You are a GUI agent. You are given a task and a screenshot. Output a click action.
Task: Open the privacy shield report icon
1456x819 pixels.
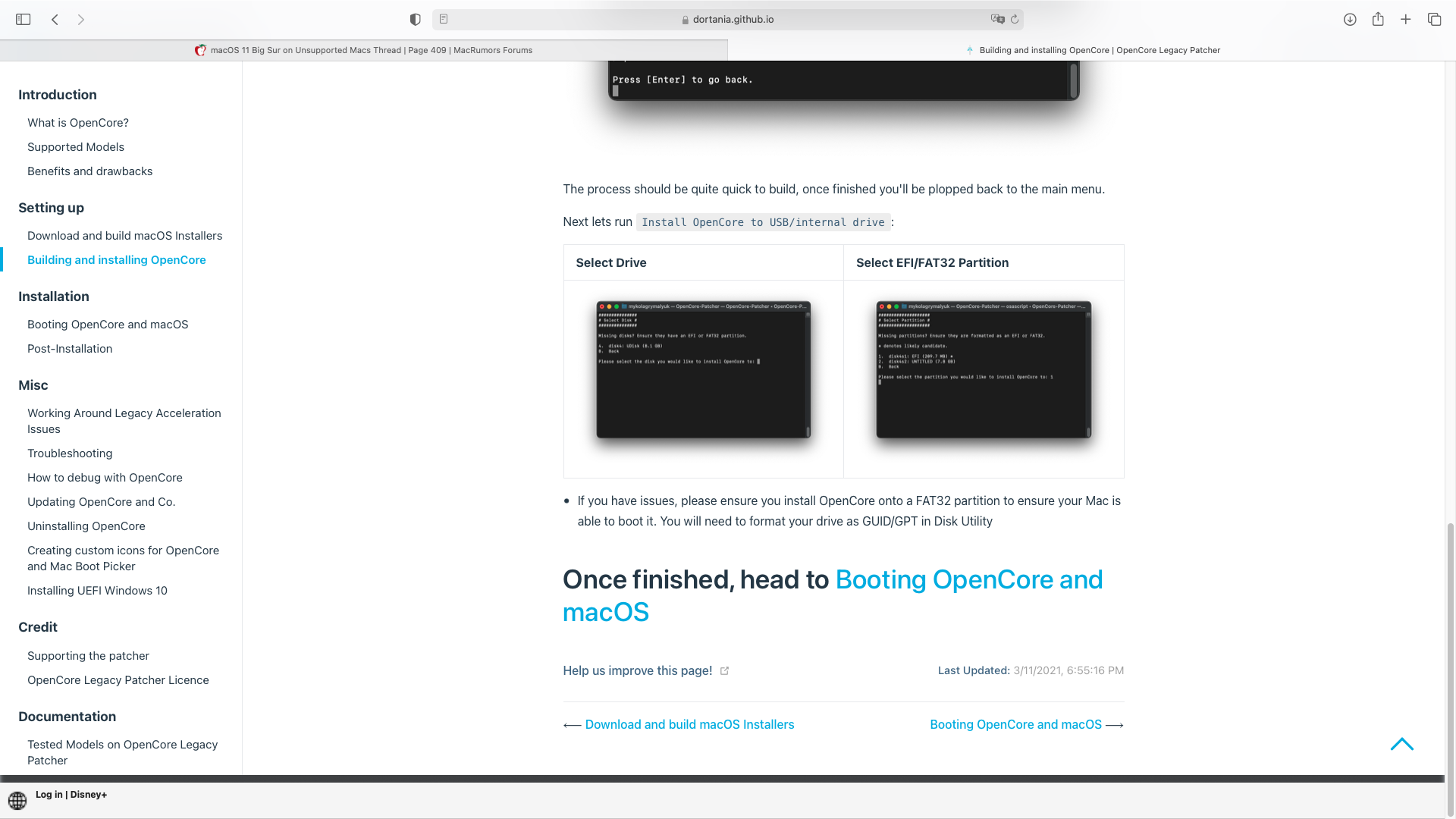(415, 20)
